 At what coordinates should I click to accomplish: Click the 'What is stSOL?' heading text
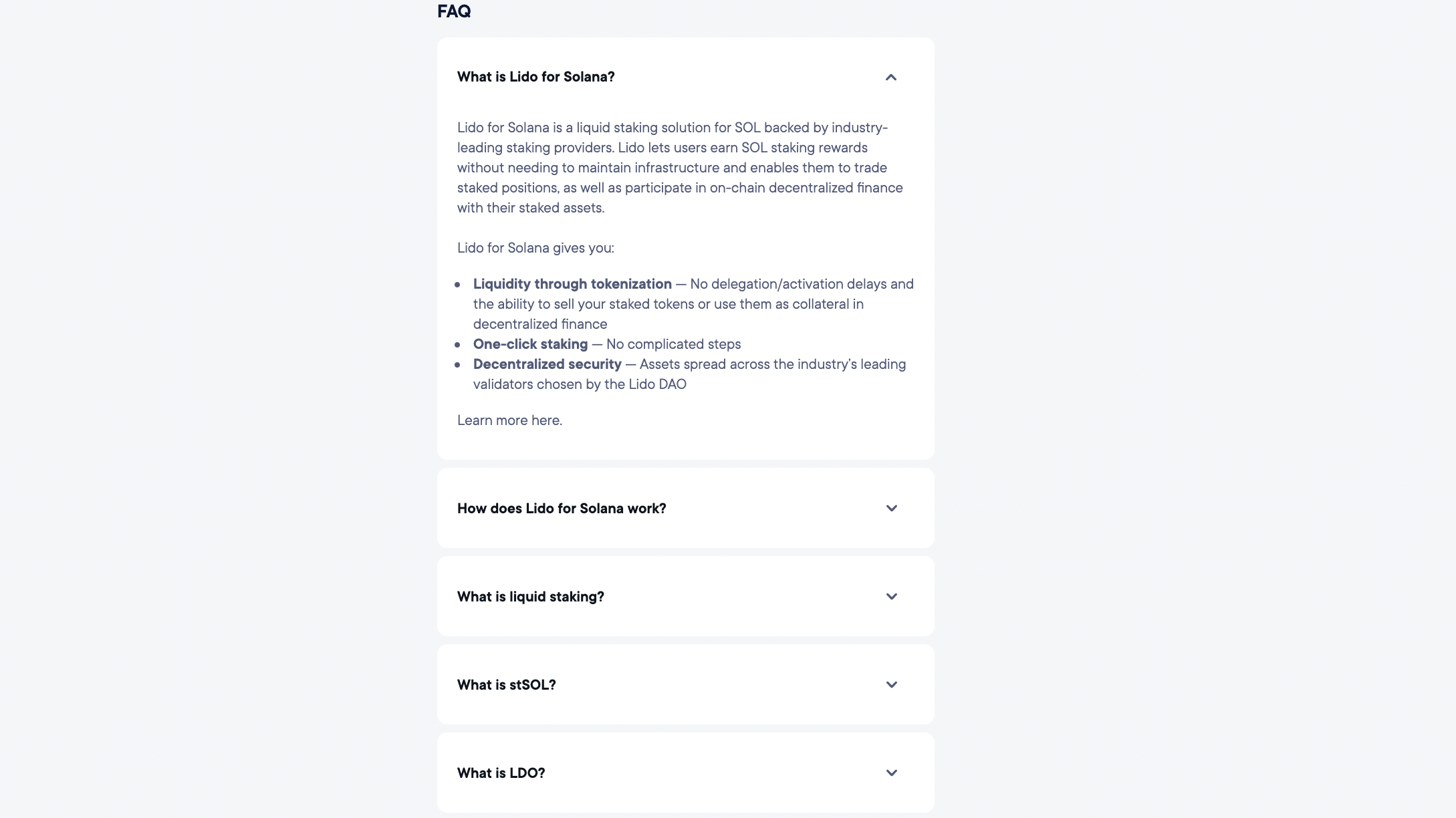[x=506, y=684]
